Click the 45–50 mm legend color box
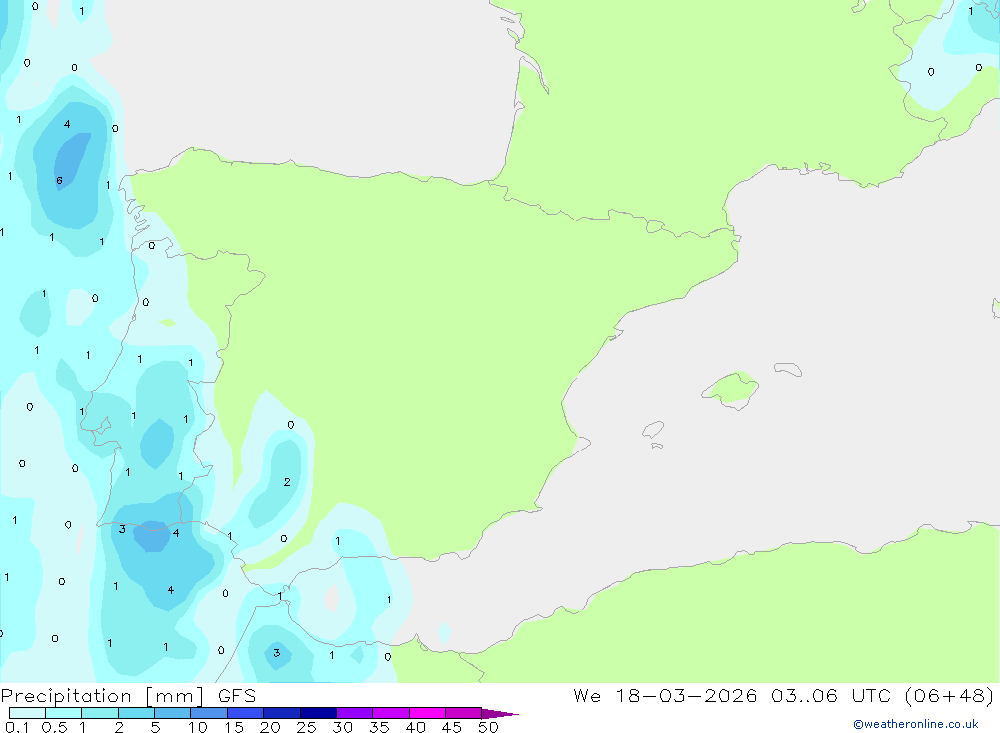The width and height of the screenshot is (1000, 733). (463, 713)
